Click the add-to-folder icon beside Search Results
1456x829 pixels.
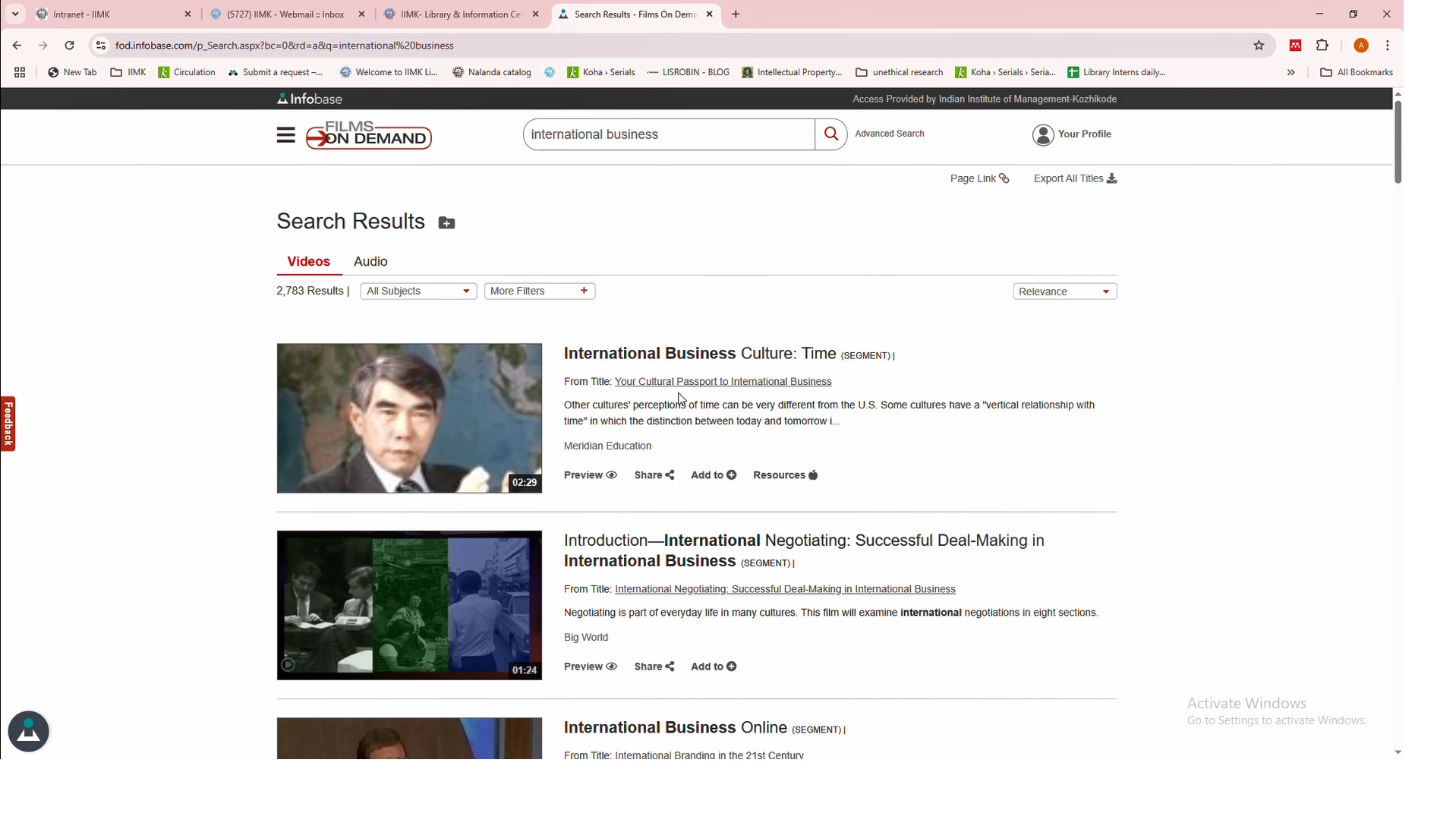[446, 223]
